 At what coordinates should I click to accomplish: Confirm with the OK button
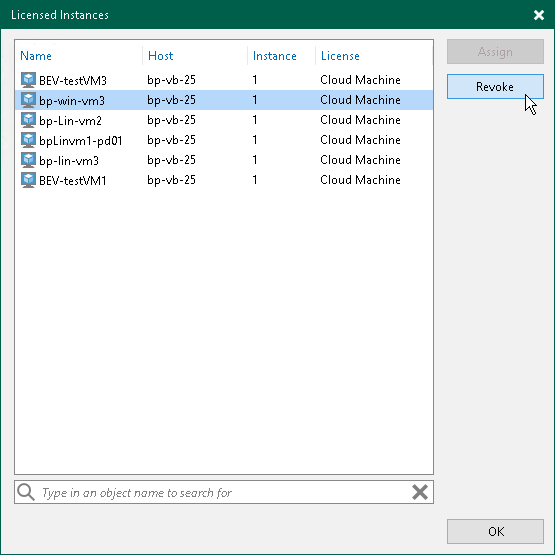[495, 531]
